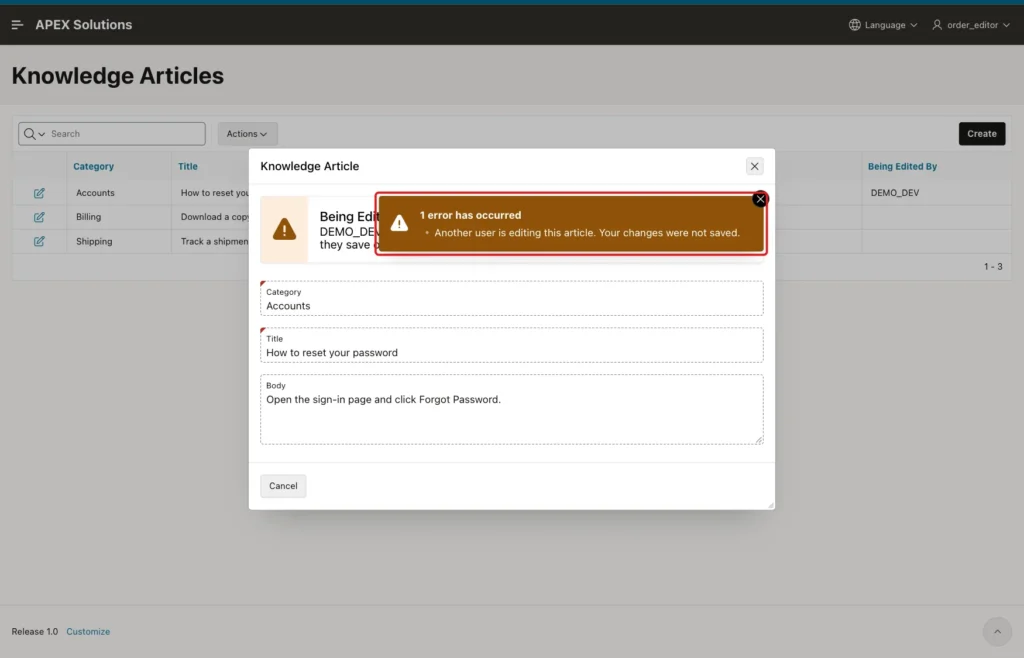
Task: Click the Being Edited alert warning icon
Action: point(284,230)
